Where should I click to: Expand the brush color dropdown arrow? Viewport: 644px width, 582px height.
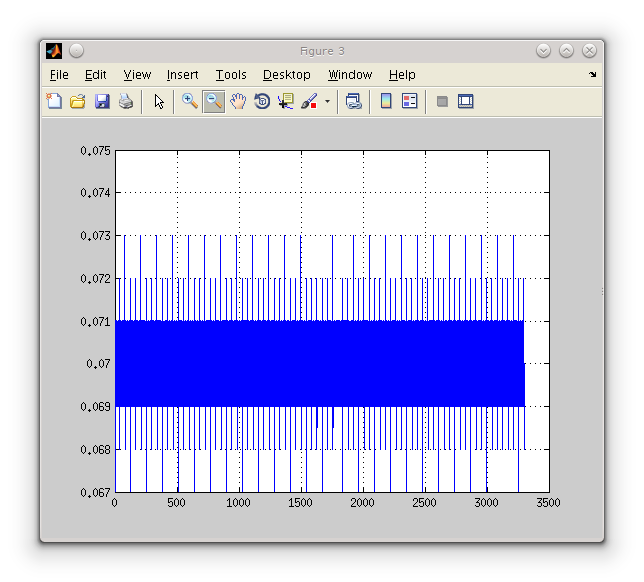[x=327, y=102]
